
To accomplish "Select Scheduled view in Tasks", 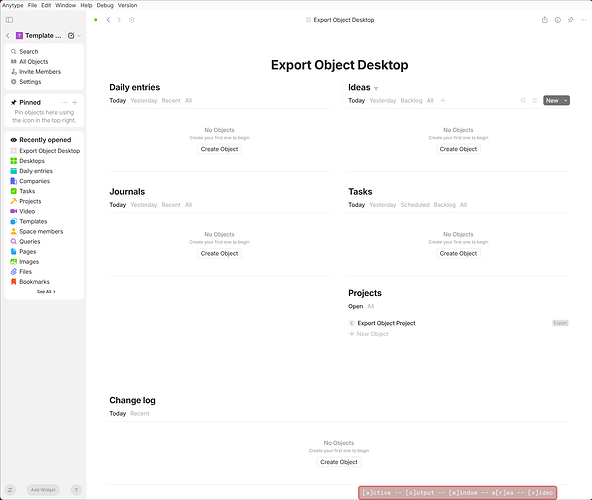I will [x=415, y=205].
